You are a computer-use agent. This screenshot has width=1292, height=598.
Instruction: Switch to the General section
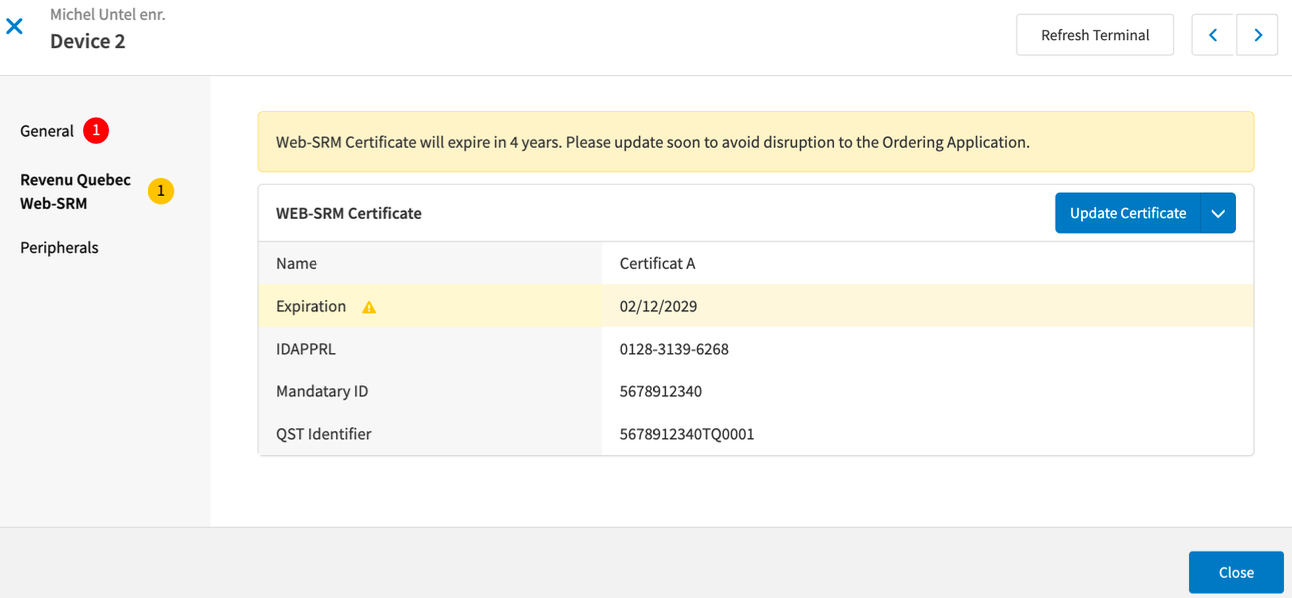[x=46, y=130]
